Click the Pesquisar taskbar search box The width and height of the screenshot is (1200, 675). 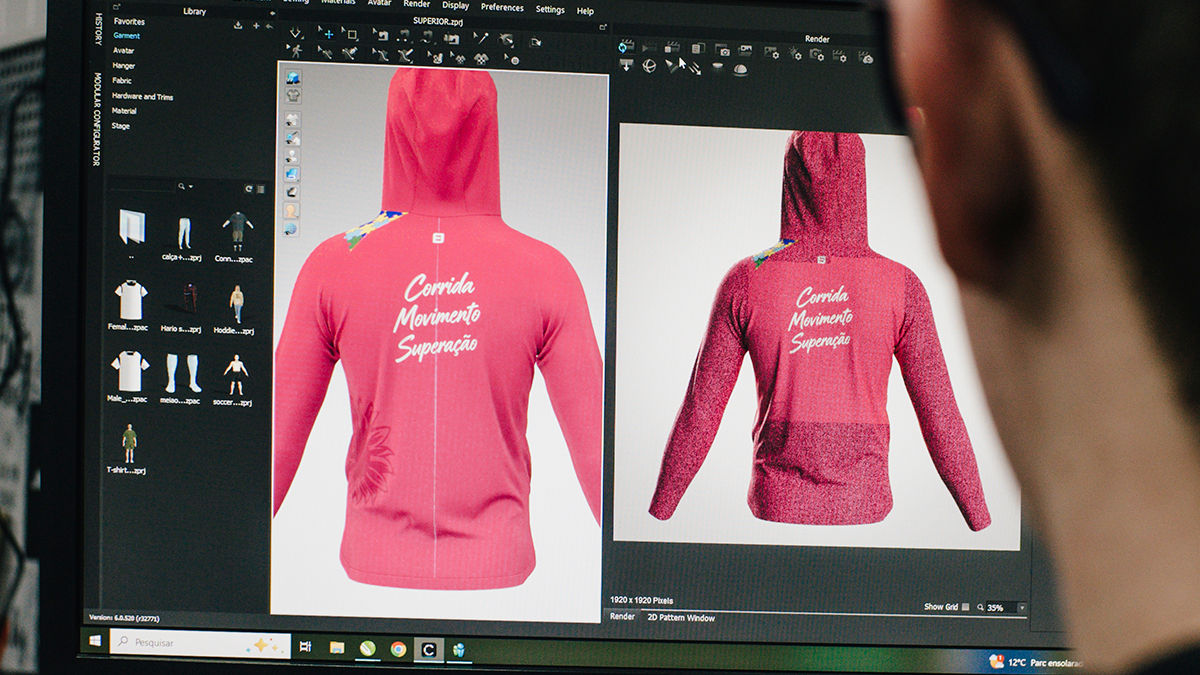[200, 644]
